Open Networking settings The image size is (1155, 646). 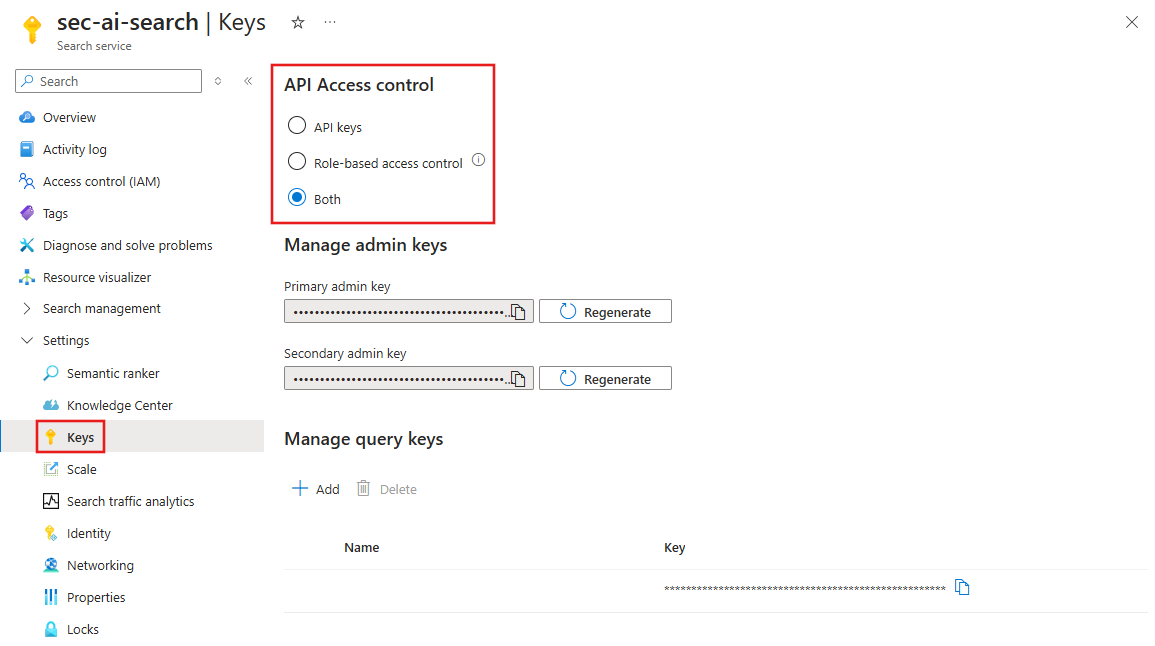click(x=100, y=566)
